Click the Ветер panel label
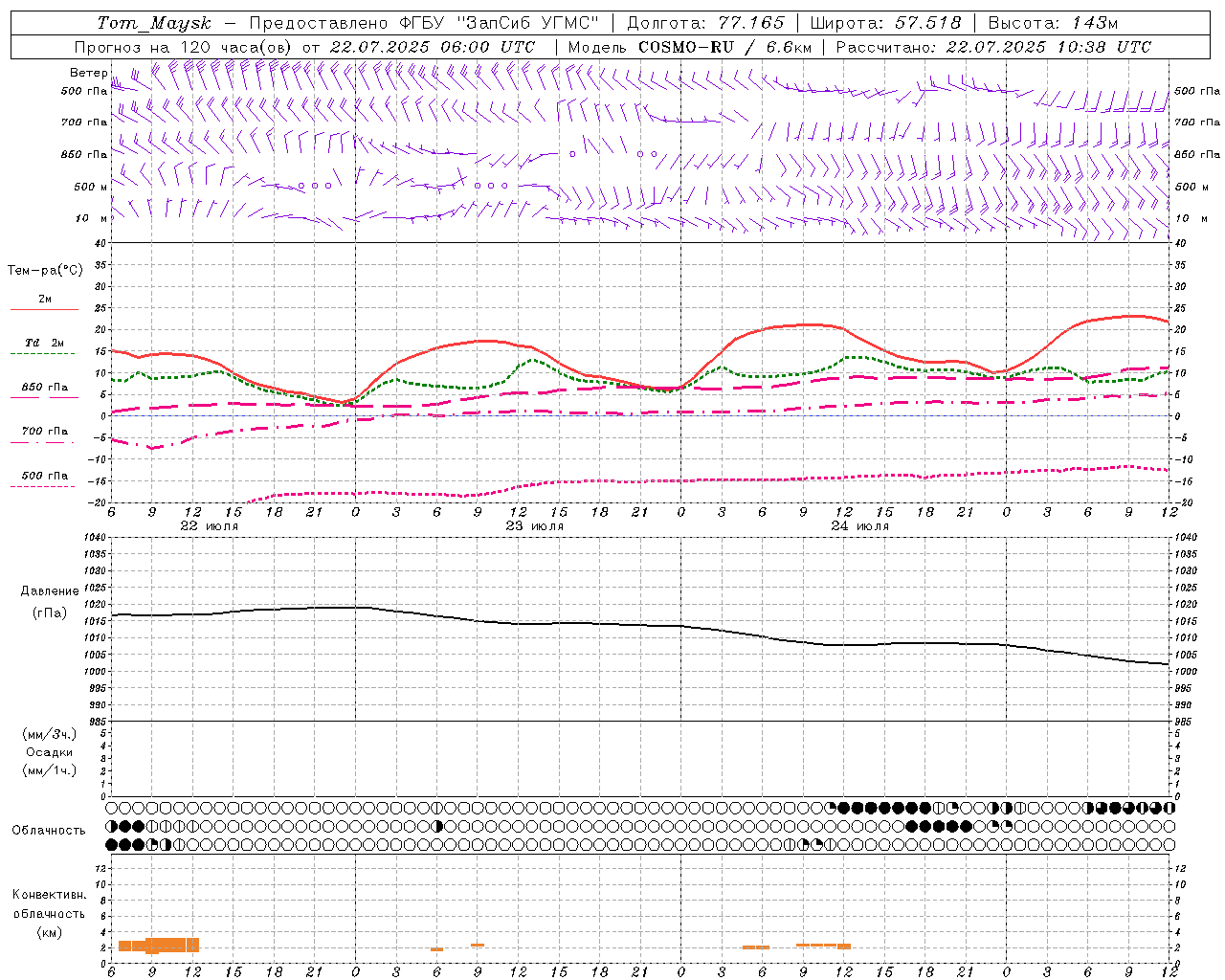The height and width of the screenshot is (980, 1225). [x=88, y=73]
